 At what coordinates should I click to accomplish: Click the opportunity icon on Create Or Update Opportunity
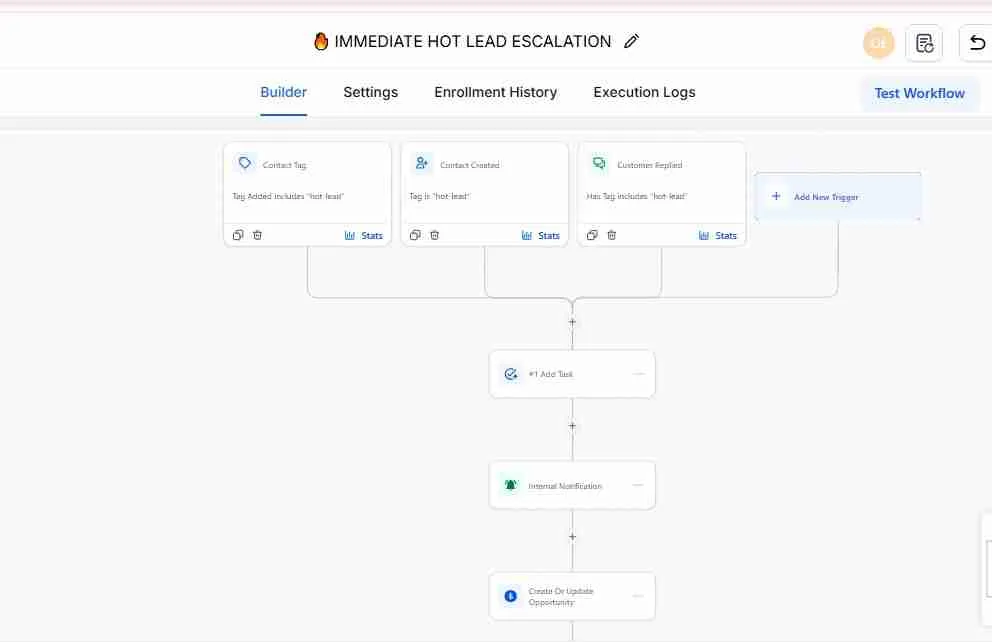(511, 596)
